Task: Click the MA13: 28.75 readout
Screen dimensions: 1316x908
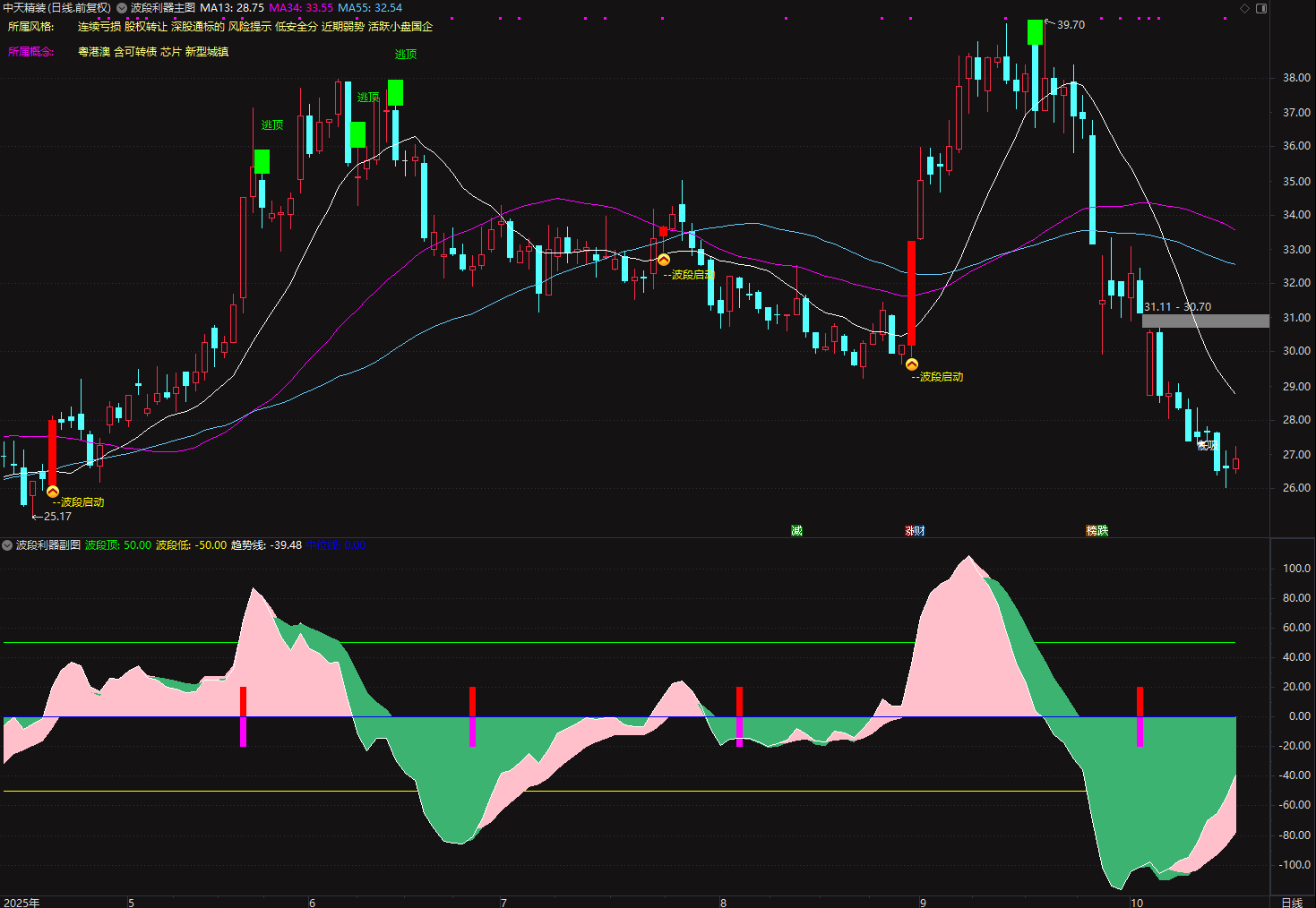Action: [232, 8]
